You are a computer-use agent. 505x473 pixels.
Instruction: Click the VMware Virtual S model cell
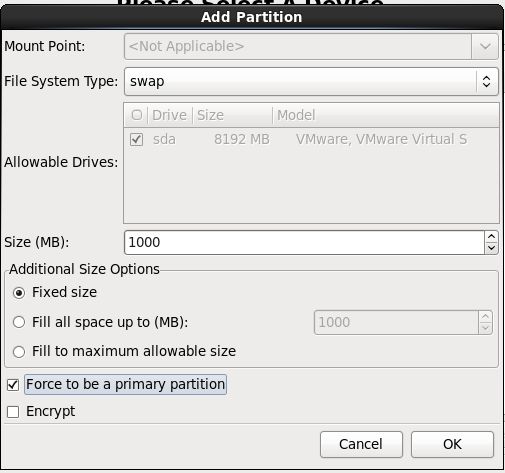tap(381, 139)
